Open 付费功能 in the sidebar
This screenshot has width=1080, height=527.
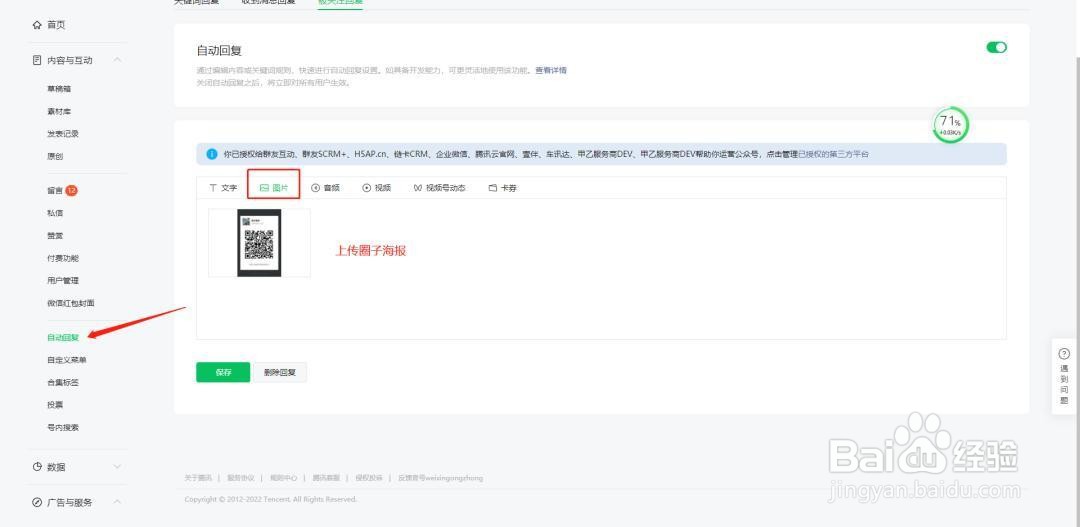click(x=63, y=258)
